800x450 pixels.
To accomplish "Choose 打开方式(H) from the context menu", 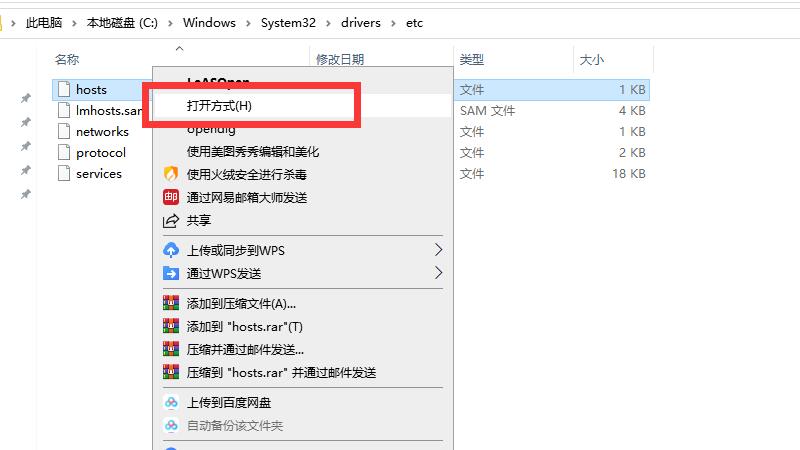I will point(220,105).
